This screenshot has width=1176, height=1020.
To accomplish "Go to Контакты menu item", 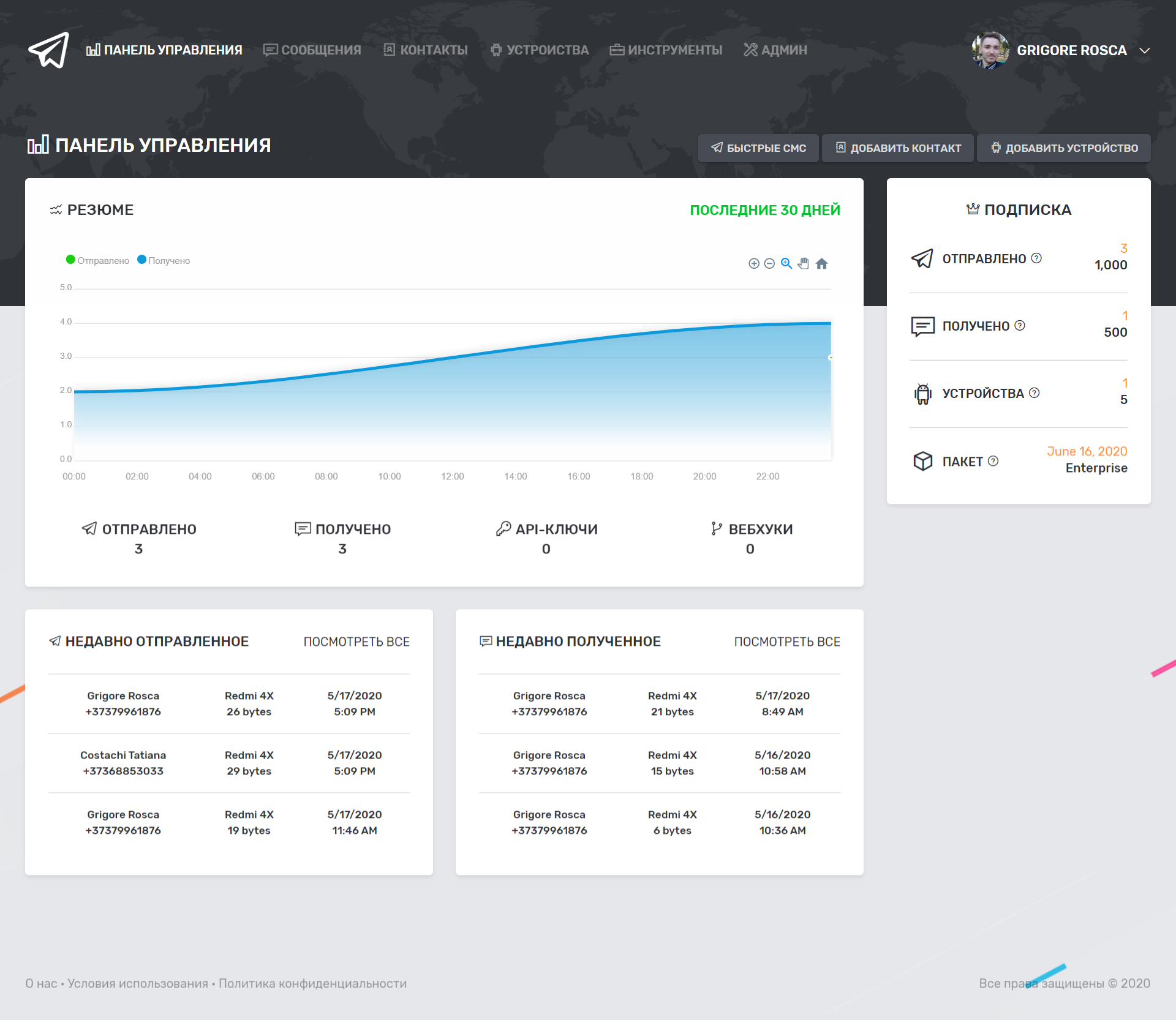I will [x=426, y=50].
